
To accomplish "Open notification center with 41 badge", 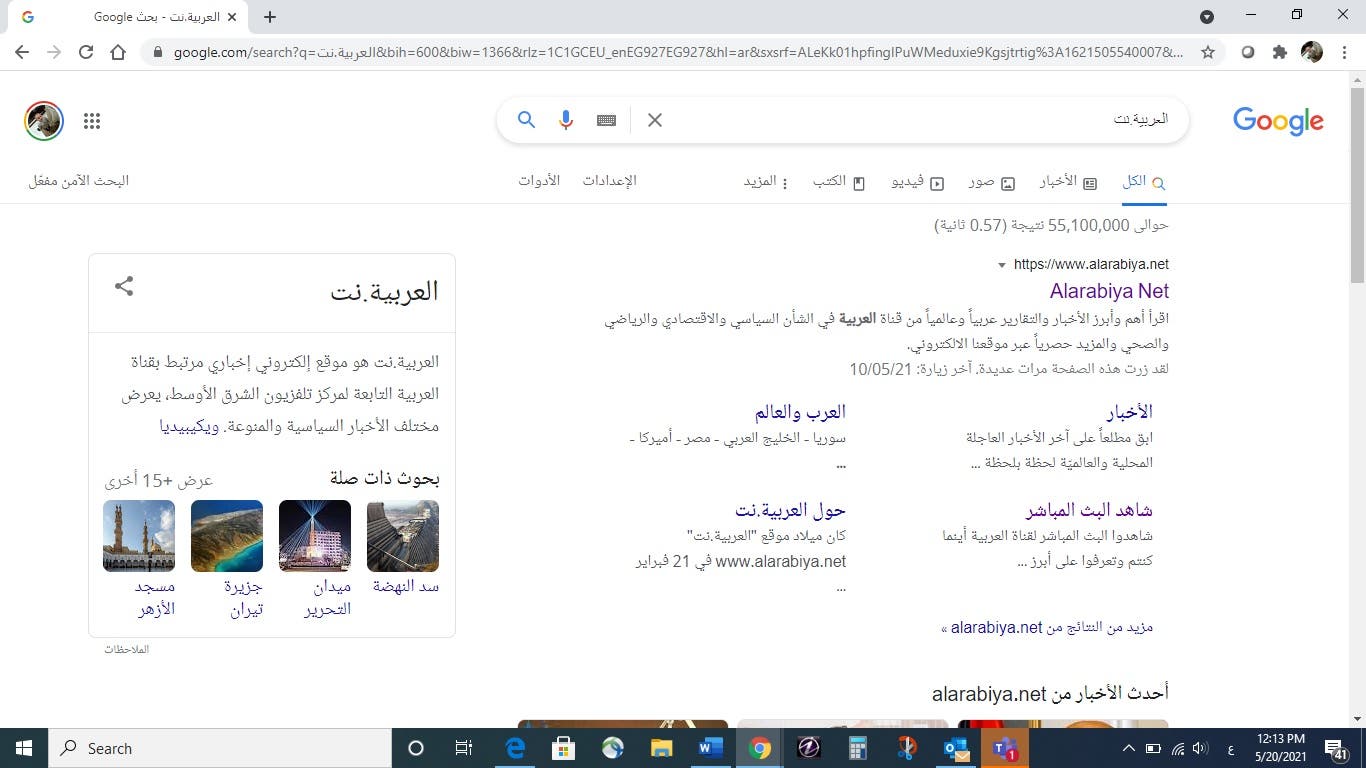I will 1337,748.
